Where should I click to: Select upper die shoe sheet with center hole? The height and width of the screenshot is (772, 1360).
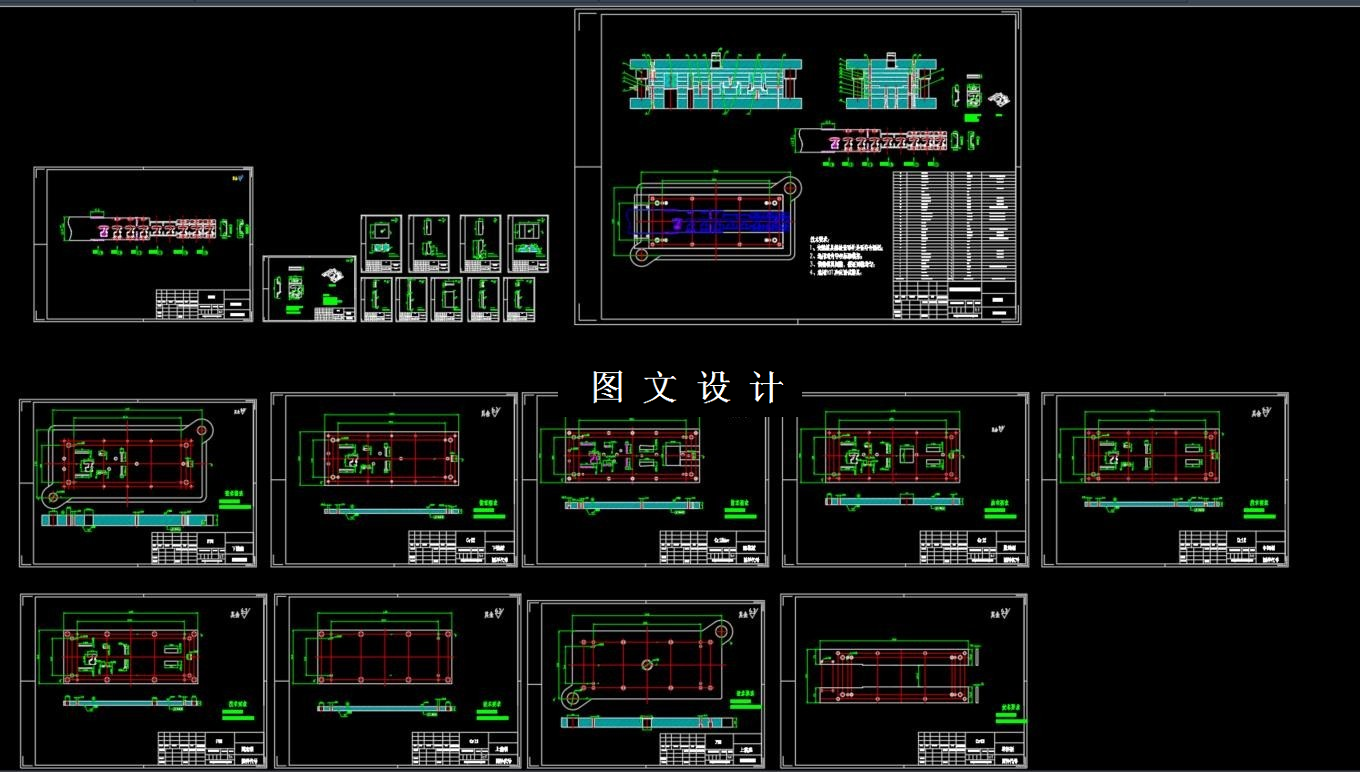pos(646,684)
